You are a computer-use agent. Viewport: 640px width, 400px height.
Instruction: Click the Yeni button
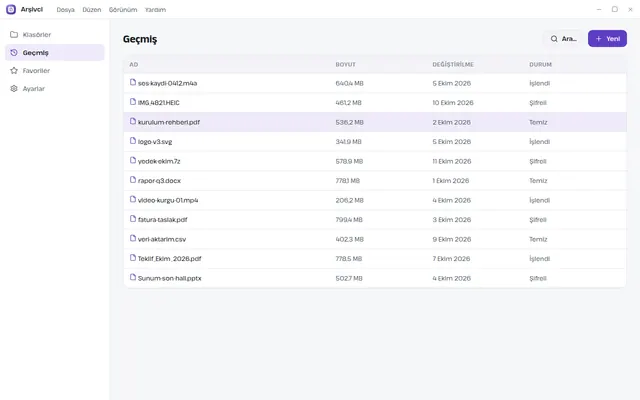607,39
